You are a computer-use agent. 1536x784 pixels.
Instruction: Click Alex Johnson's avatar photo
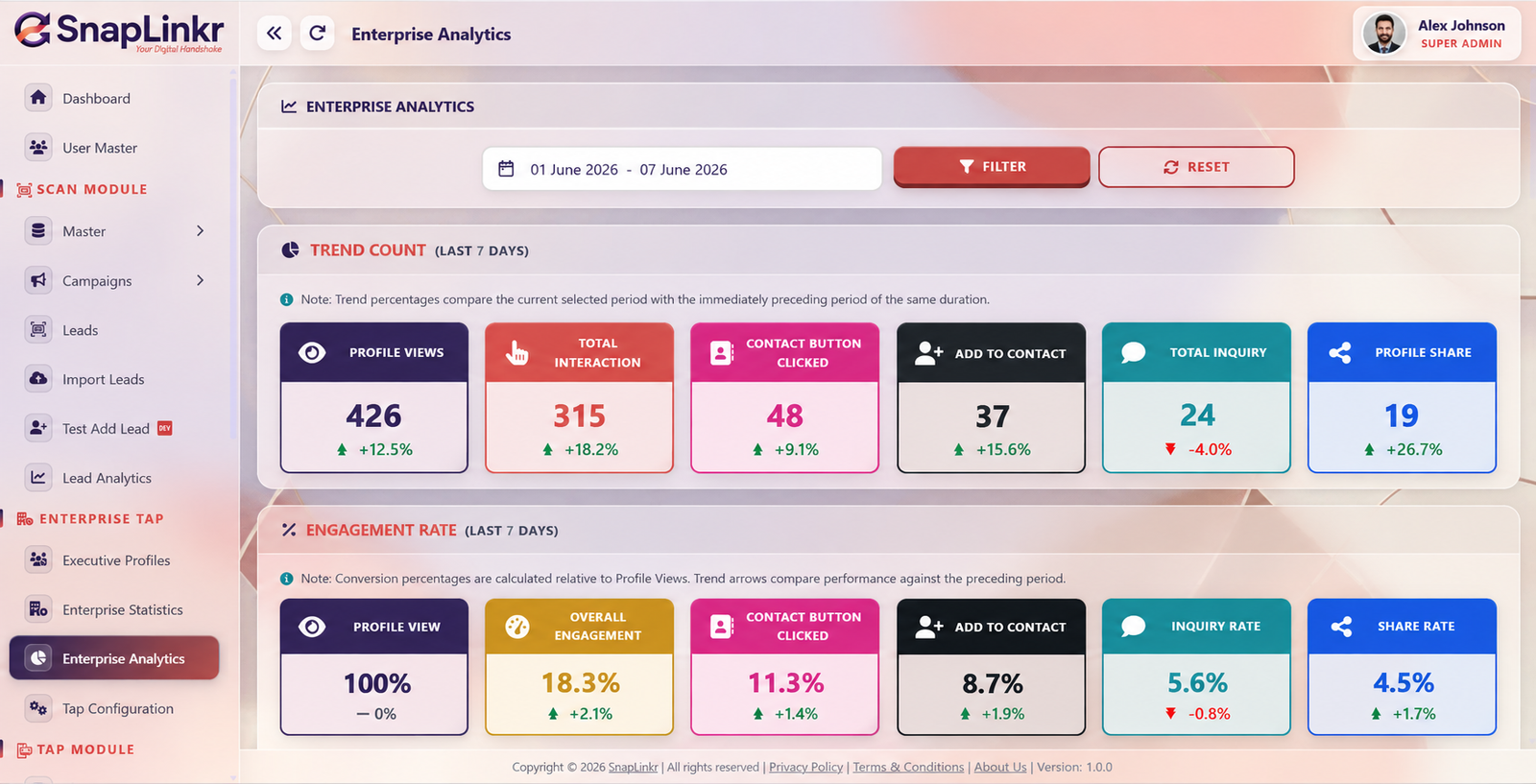point(1383,35)
